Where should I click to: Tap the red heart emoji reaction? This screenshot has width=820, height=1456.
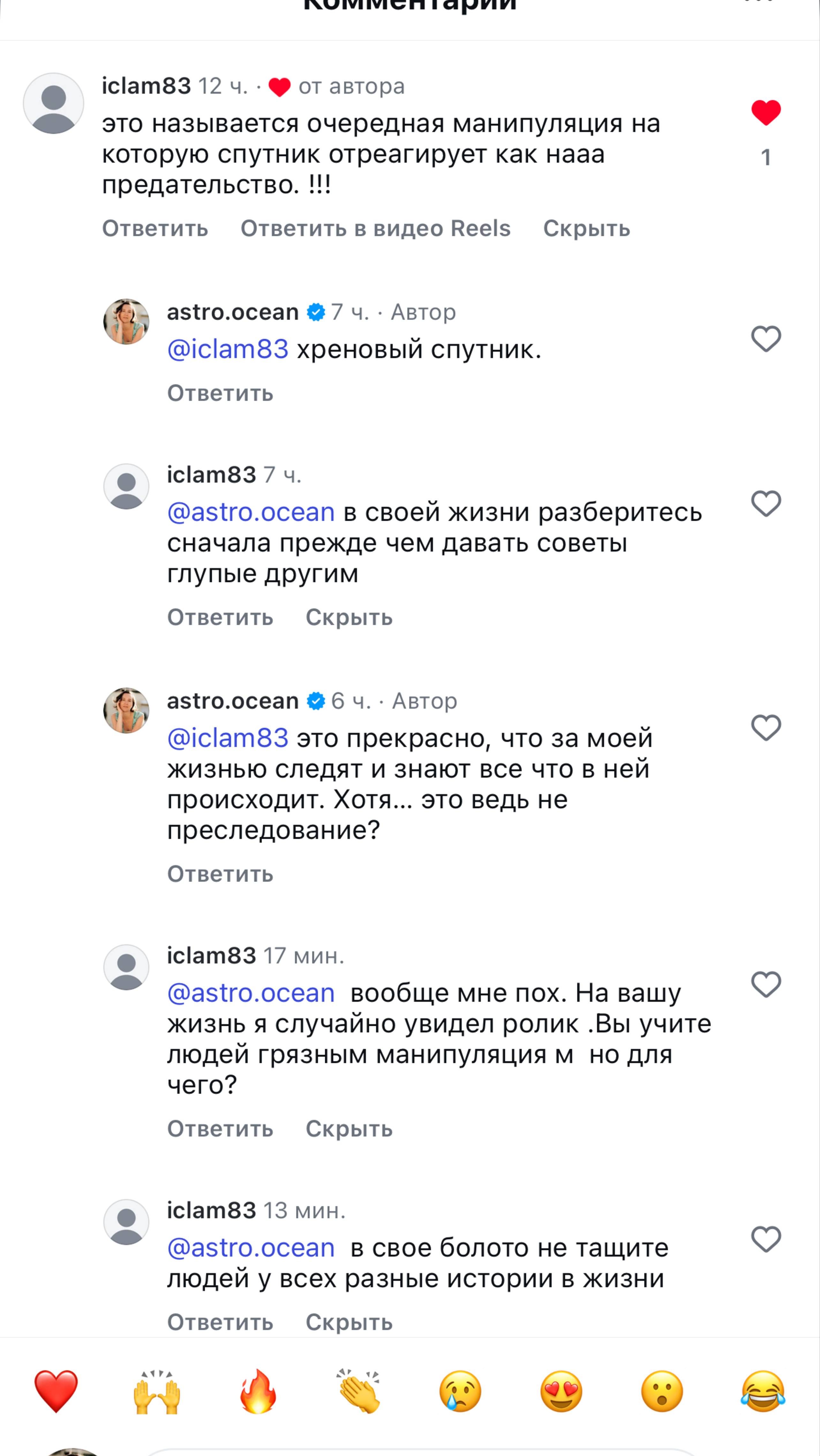click(x=55, y=1391)
